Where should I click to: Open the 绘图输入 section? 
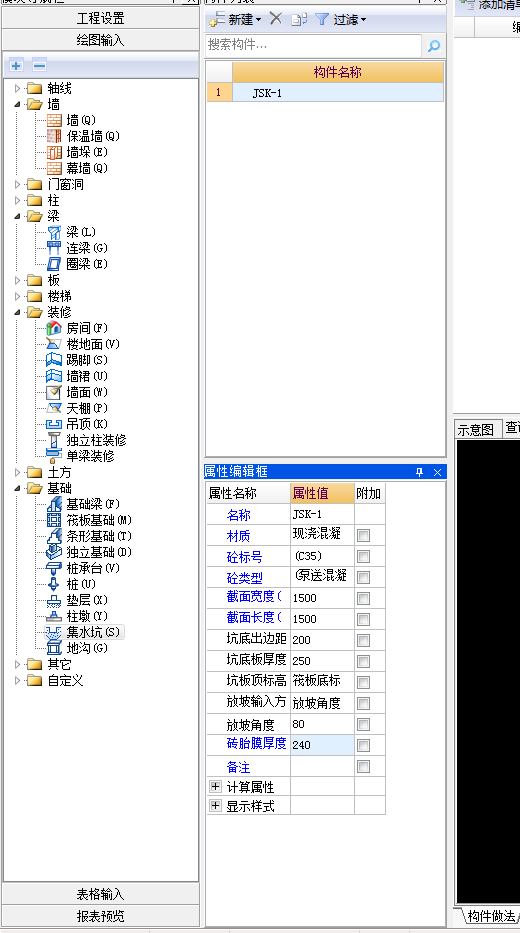101,40
